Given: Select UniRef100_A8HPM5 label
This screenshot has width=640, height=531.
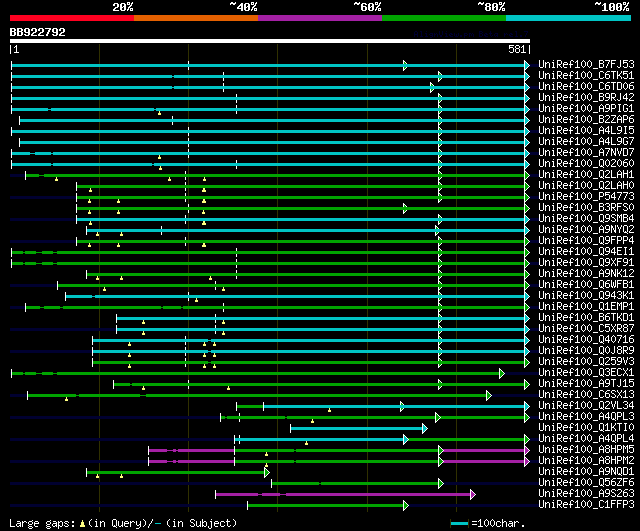Looking at the screenshot, I should (x=586, y=450).
